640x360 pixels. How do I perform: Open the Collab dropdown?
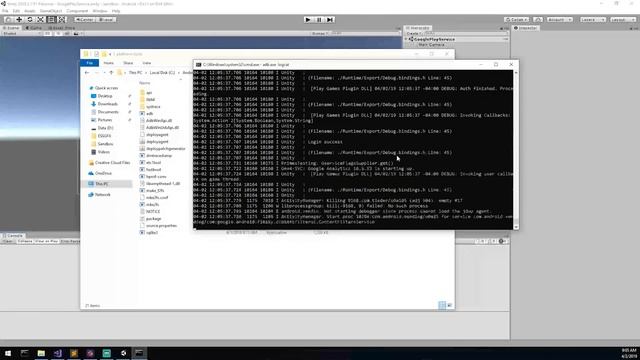click(x=517, y=20)
